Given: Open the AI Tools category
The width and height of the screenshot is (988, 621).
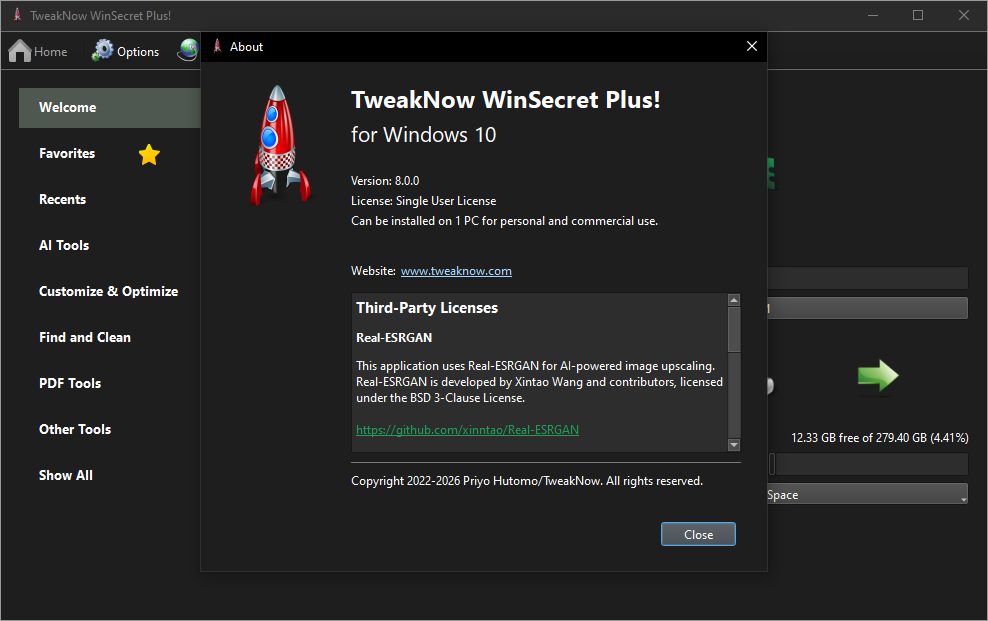Looking at the screenshot, I should tap(64, 246).
